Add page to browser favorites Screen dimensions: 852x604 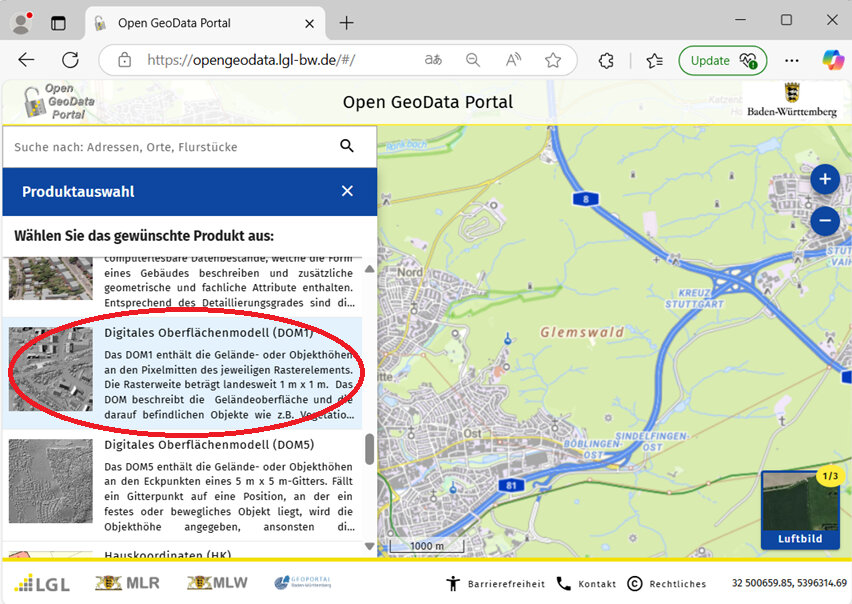553,60
